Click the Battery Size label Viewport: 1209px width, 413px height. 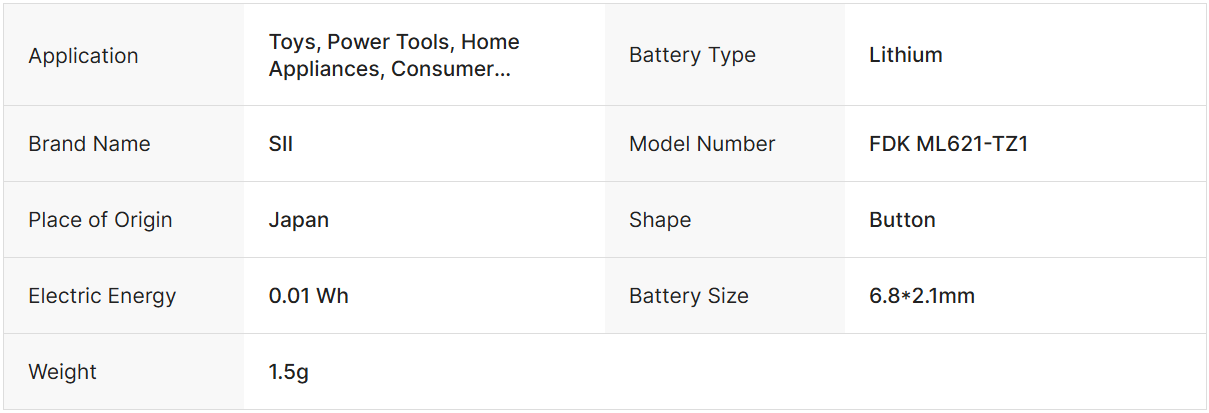(x=689, y=296)
